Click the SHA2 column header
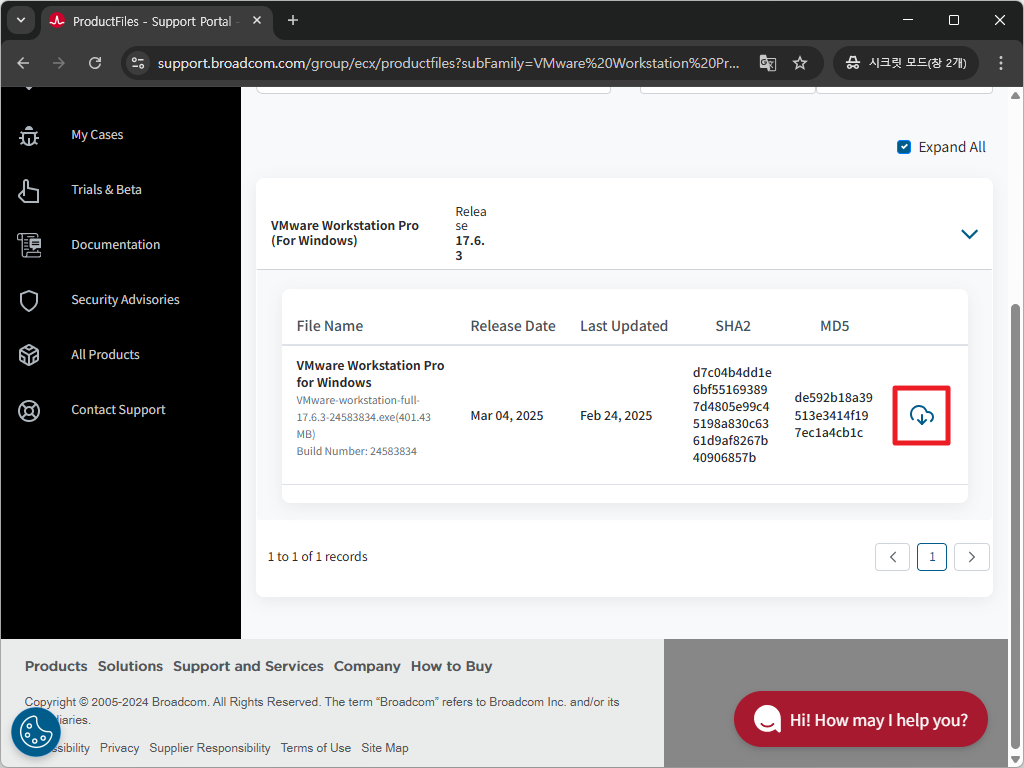The image size is (1024, 768). pos(733,326)
